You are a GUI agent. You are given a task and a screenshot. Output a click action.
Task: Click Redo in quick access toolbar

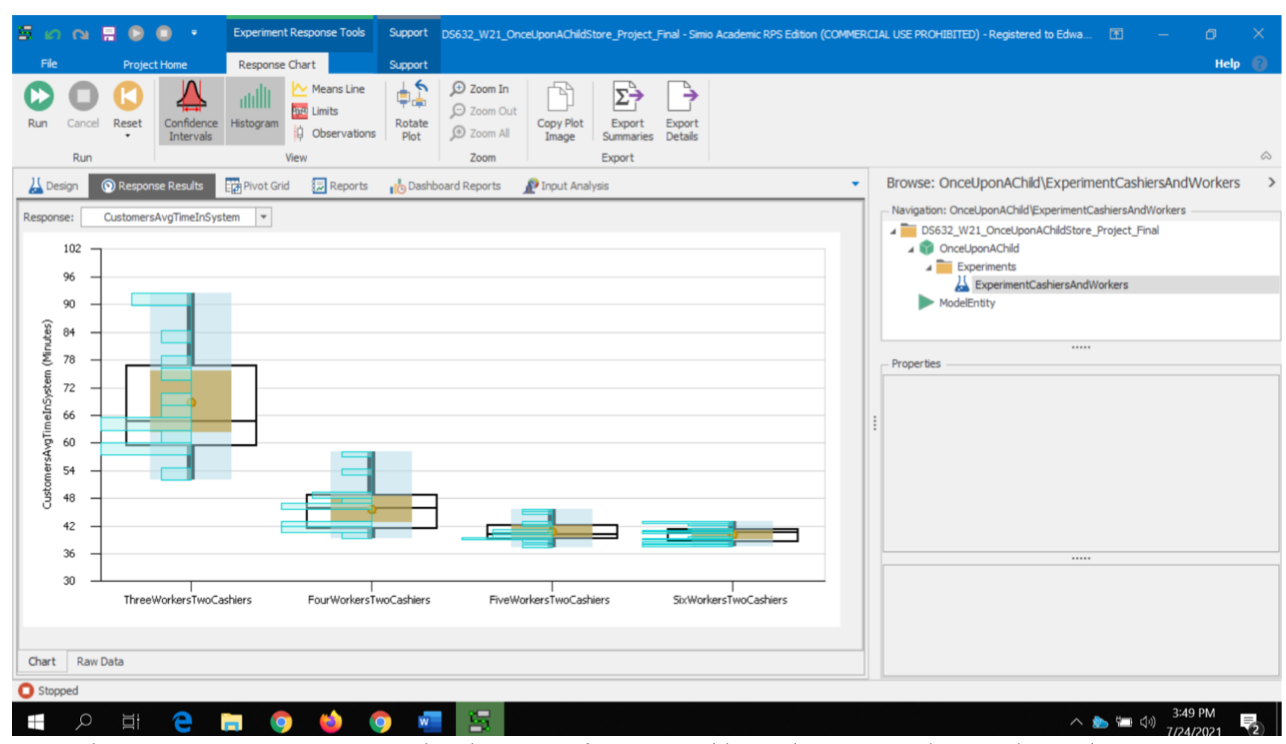click(80, 33)
